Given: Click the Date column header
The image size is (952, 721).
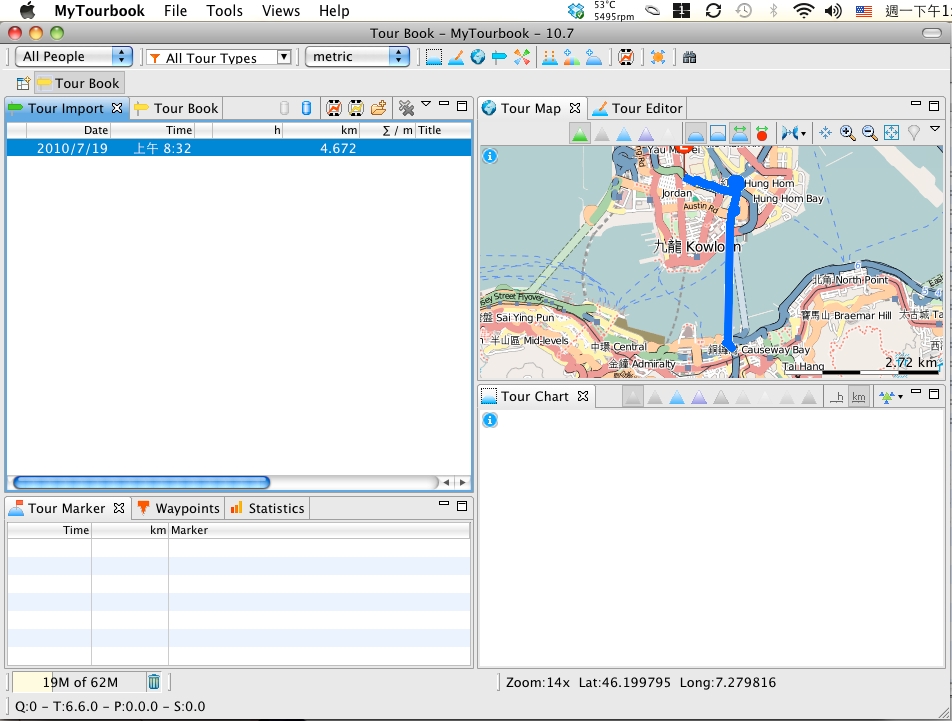Looking at the screenshot, I should pyautogui.click(x=68, y=130).
